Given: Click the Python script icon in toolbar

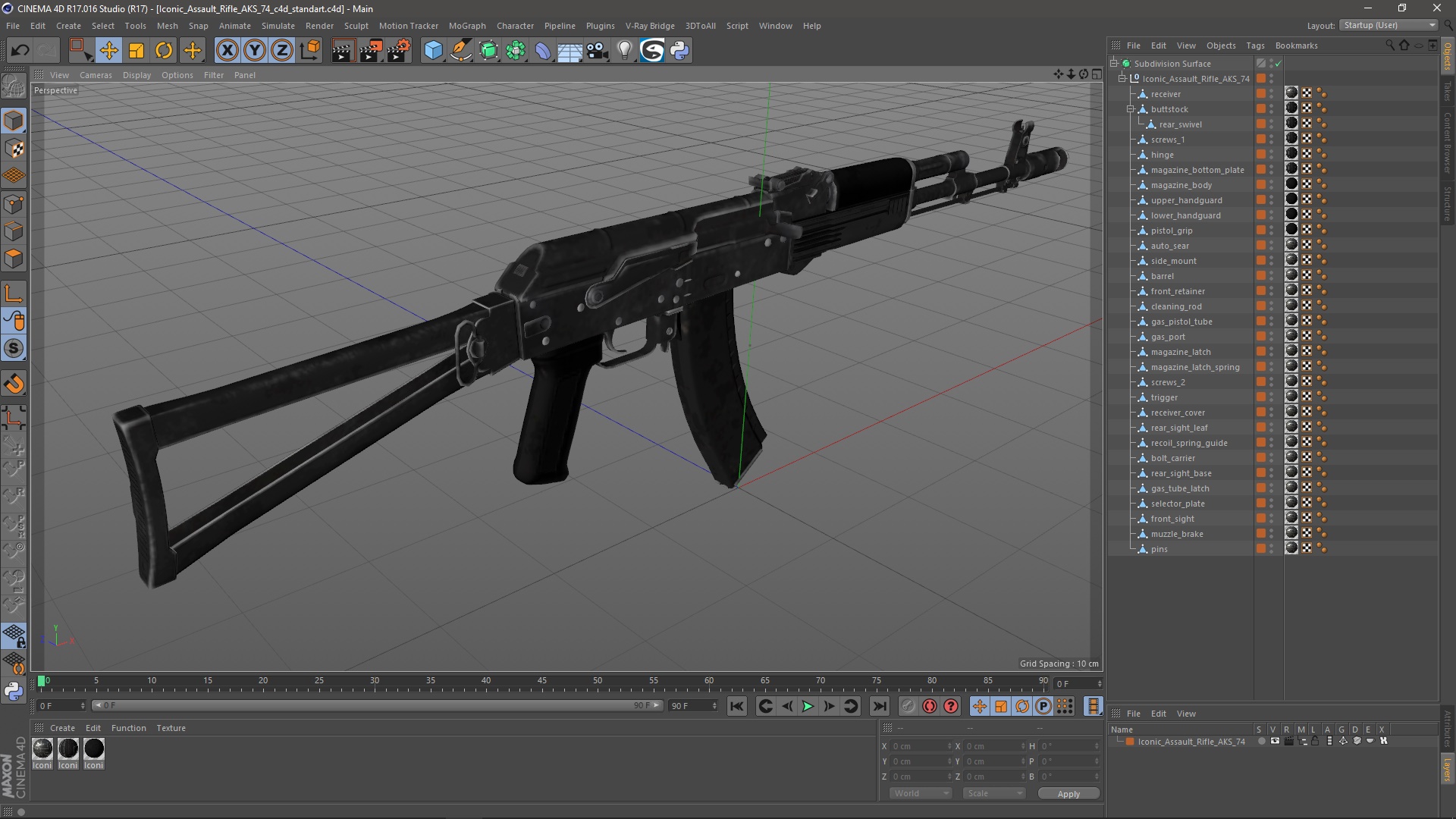Looking at the screenshot, I should 680,51.
